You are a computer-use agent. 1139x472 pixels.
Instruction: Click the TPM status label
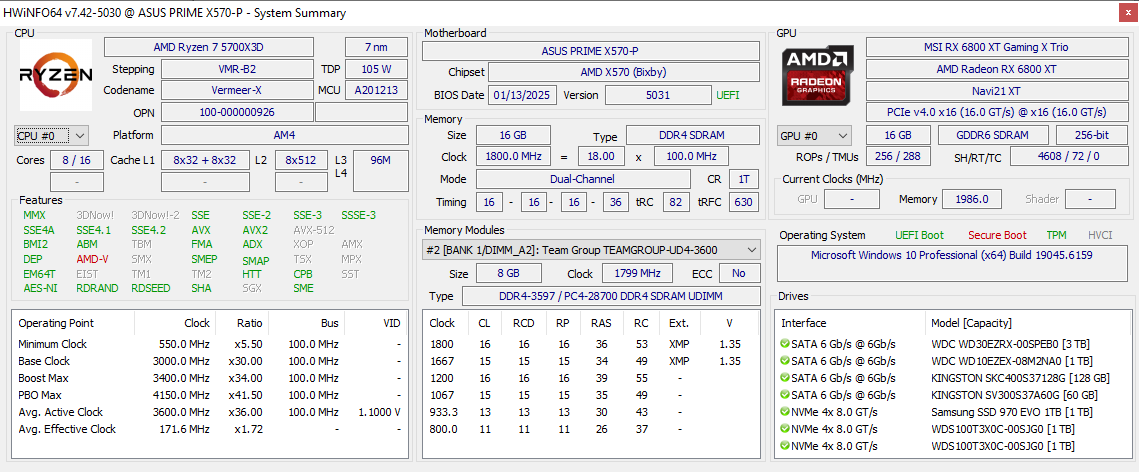(1056, 235)
